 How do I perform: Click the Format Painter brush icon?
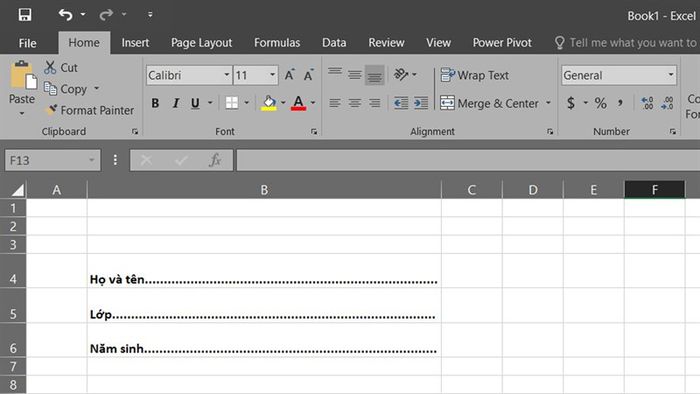[52, 109]
